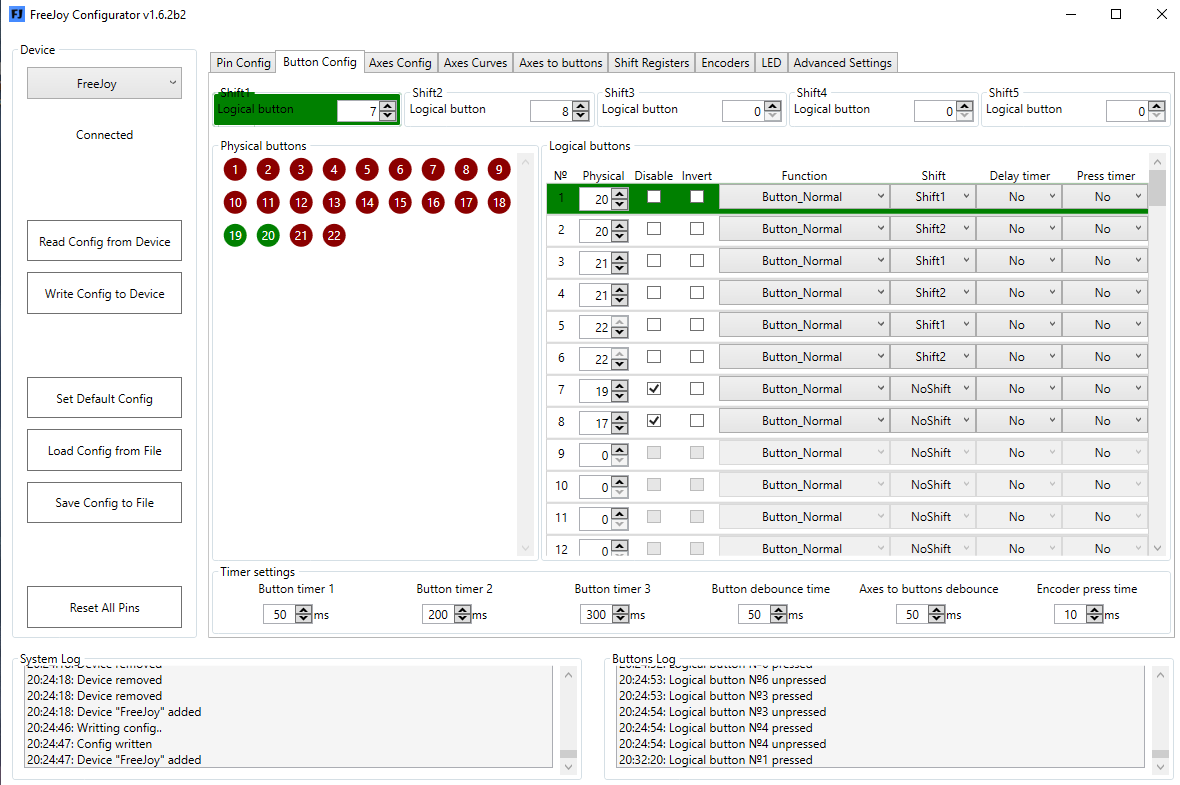Click physical button indicator 13
Image resolution: width=1180 pixels, height=785 pixels.
[333, 202]
